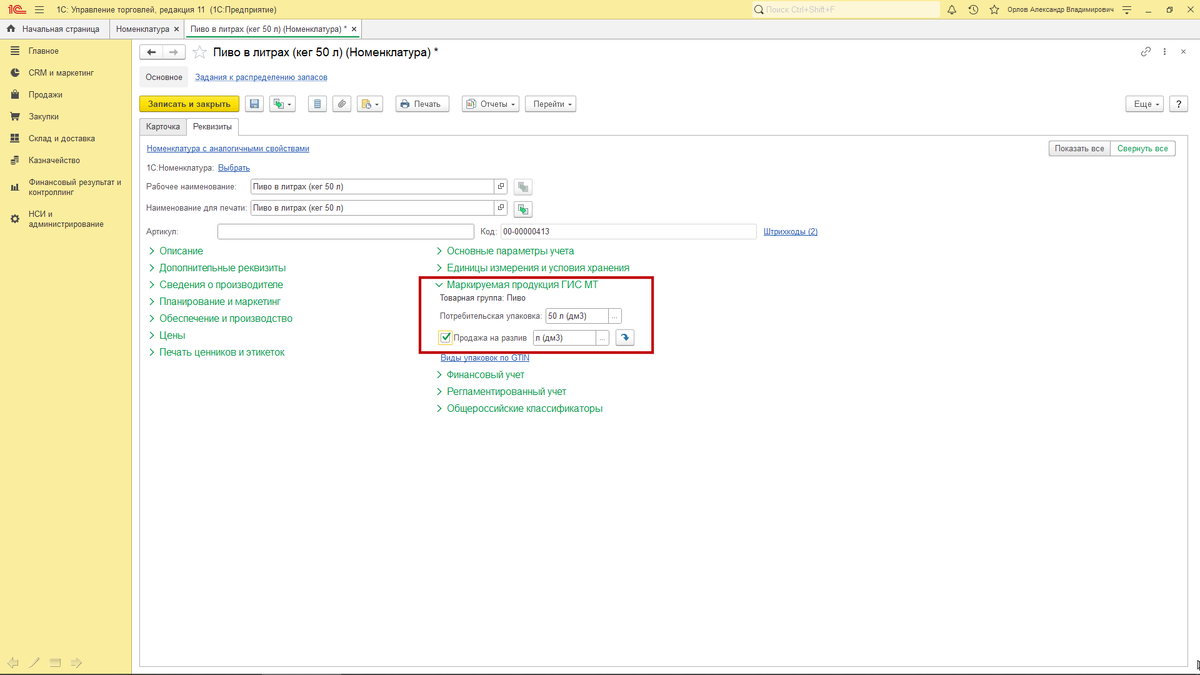
Task: Open the create-based-on icon dropdown
Action: [x=283, y=104]
